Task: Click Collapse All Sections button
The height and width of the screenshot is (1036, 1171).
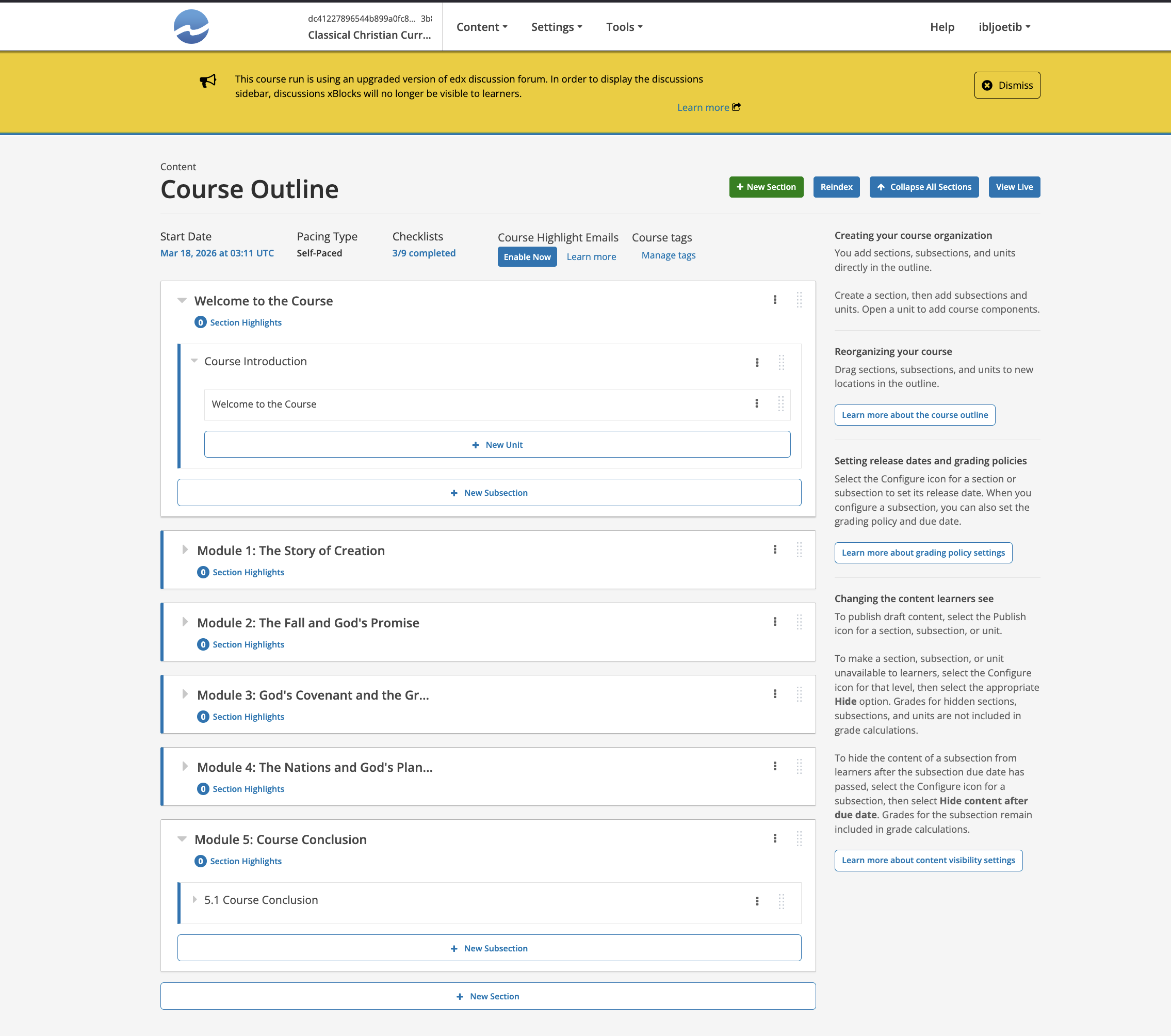Action: [924, 187]
